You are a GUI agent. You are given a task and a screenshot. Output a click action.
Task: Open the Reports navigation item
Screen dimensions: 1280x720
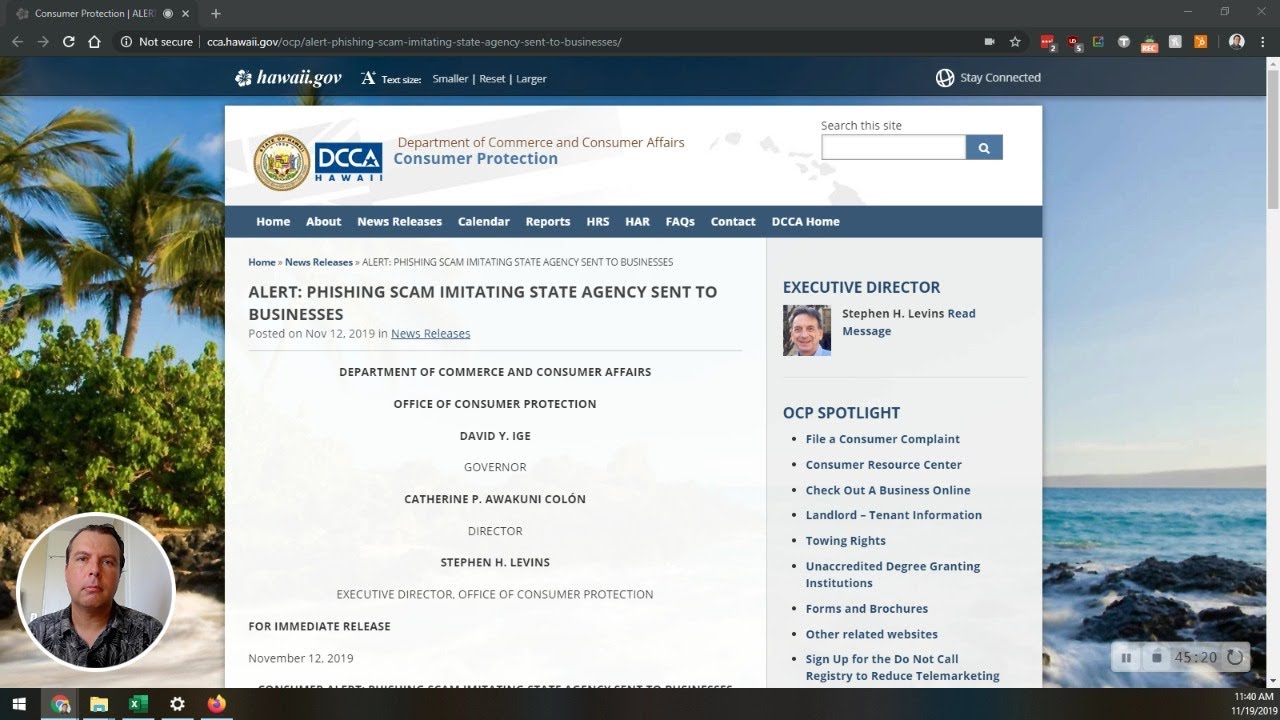(x=548, y=222)
